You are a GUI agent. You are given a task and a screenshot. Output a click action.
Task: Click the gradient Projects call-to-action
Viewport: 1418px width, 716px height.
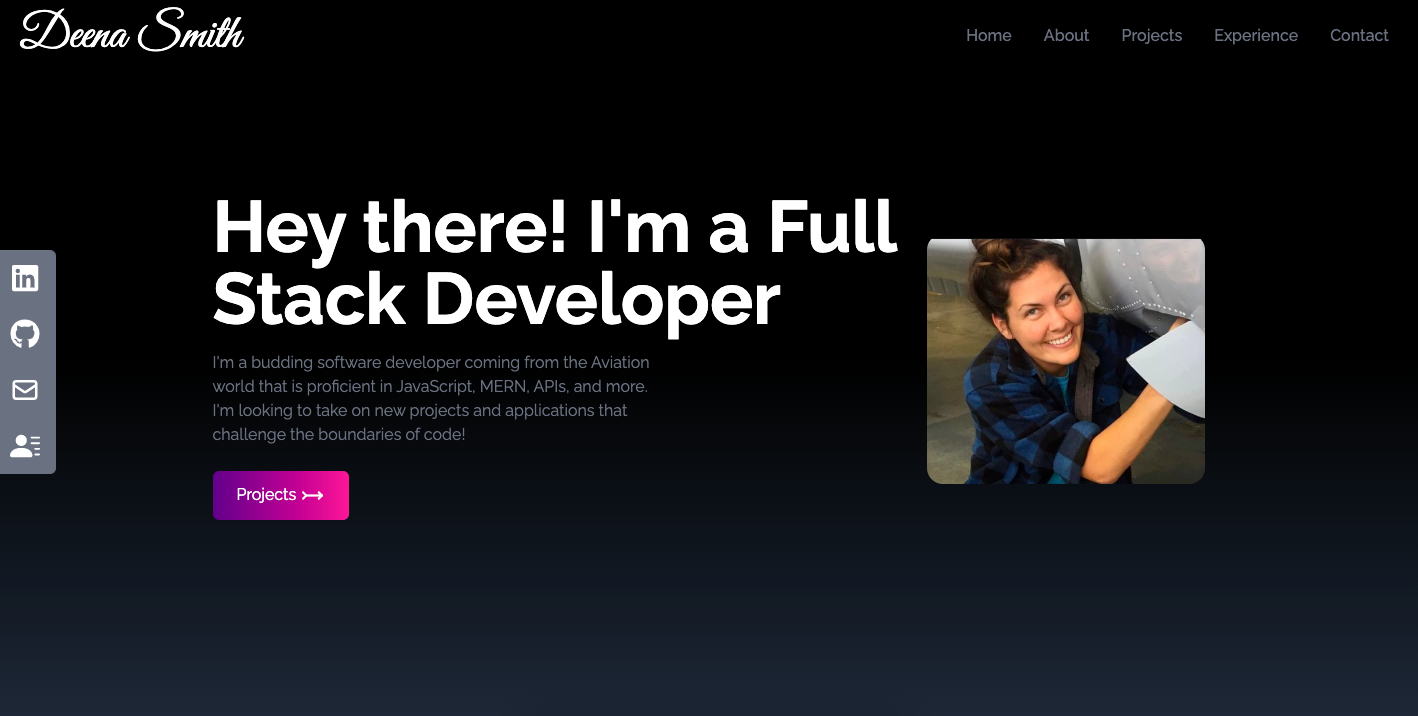281,494
